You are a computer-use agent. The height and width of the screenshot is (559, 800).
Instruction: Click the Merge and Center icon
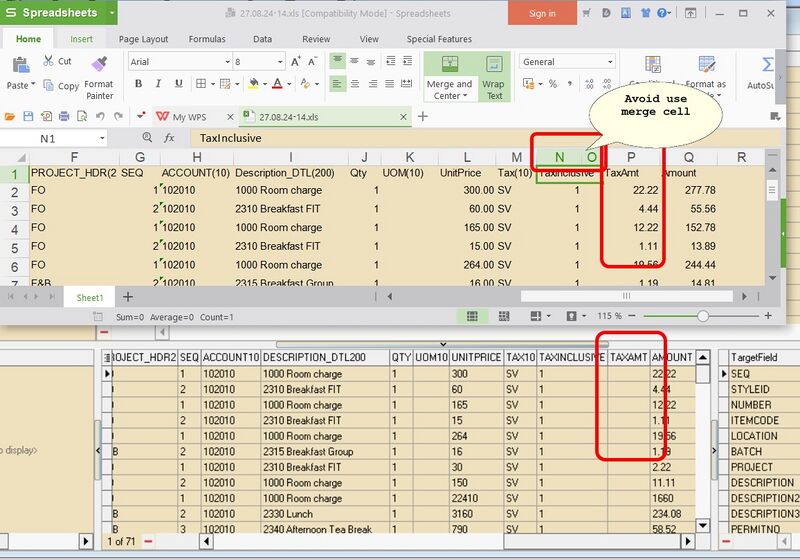coord(449,65)
